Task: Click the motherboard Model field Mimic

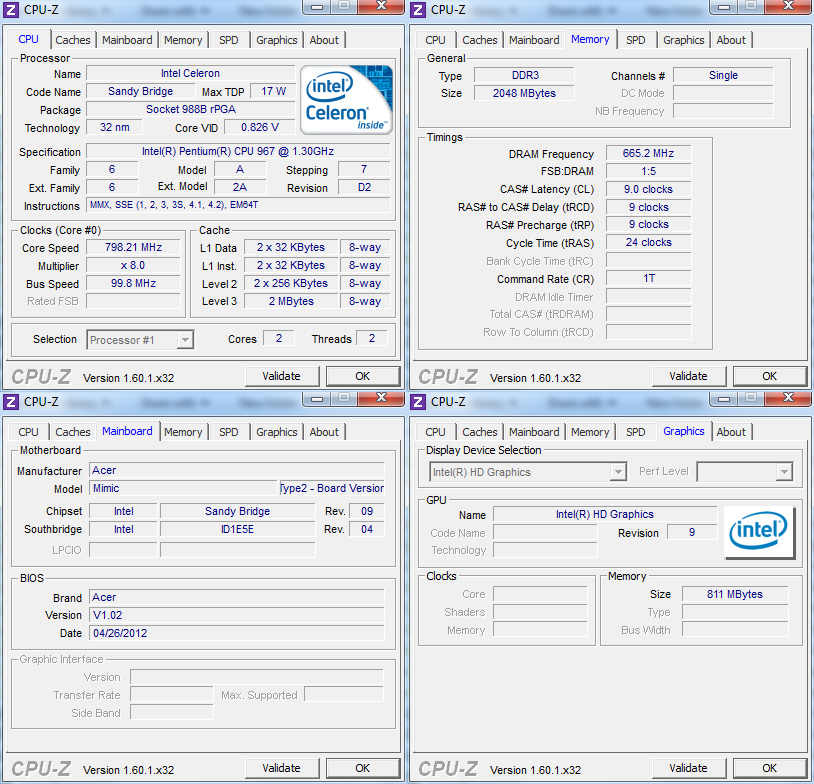Action: [x=184, y=488]
